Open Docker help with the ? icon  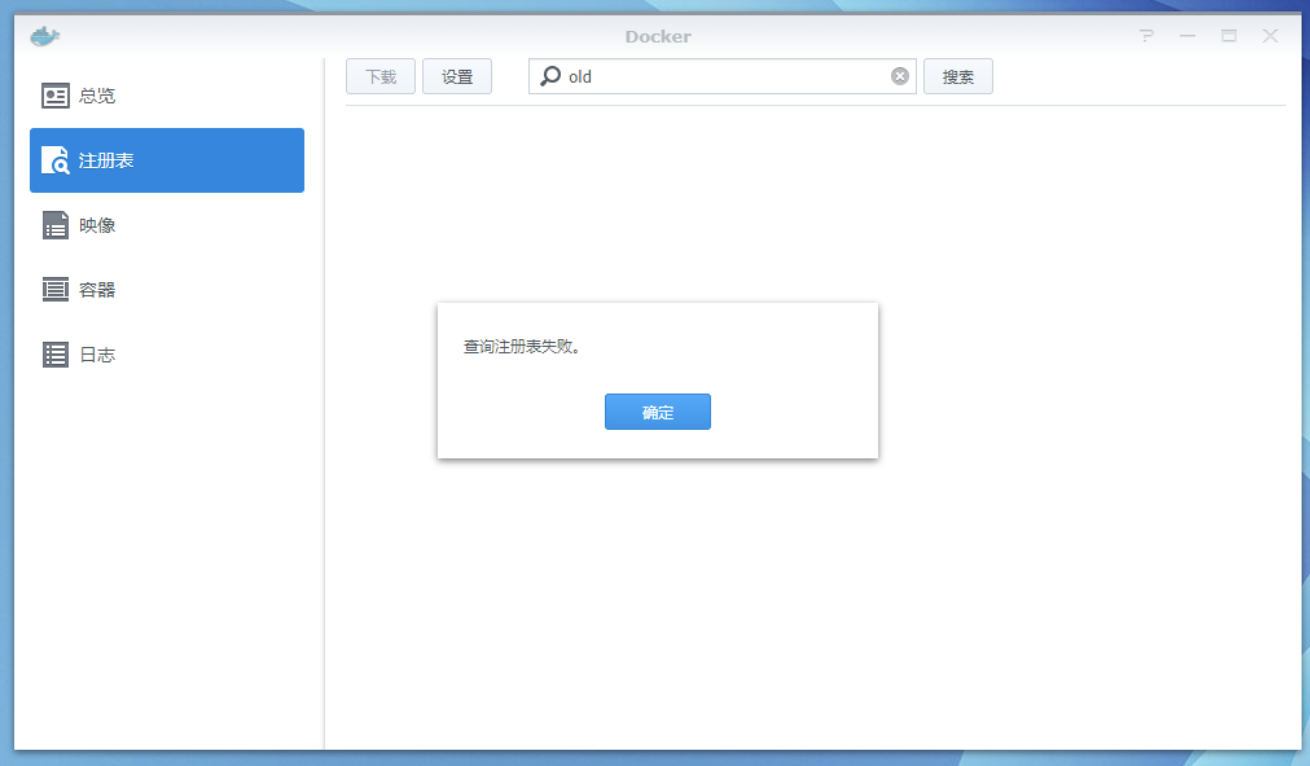(1144, 35)
